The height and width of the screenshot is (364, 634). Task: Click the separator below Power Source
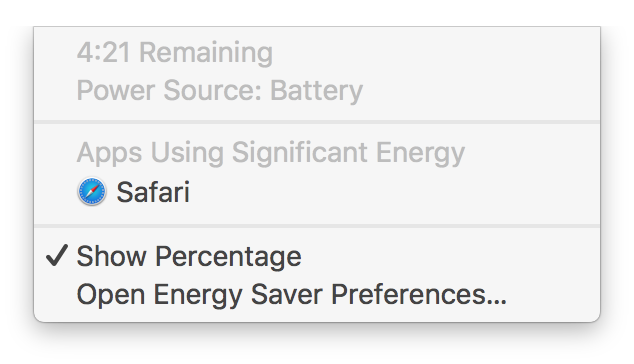point(317,122)
